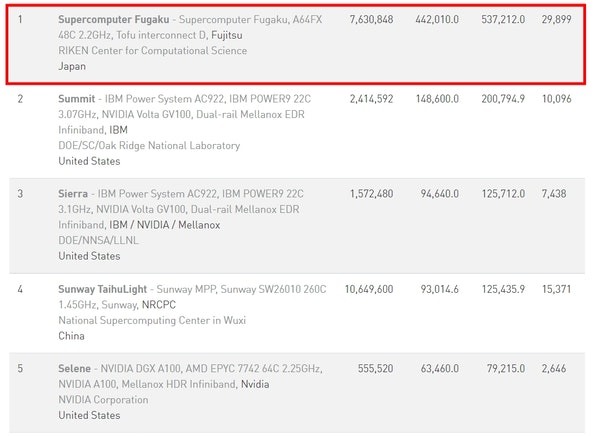Select Rpeak value 537,212.0

coord(503,20)
